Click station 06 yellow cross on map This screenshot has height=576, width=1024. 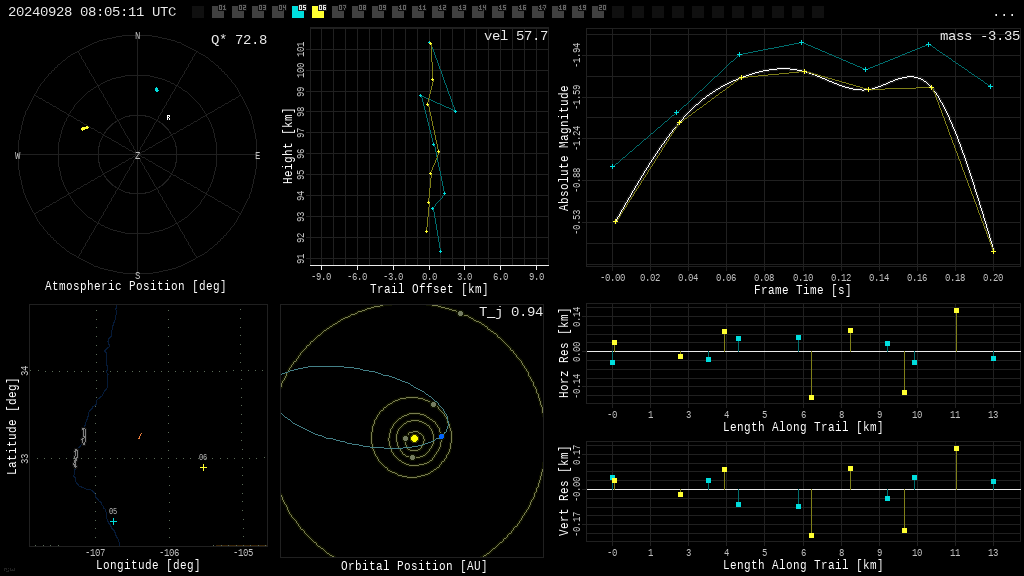pos(203,467)
